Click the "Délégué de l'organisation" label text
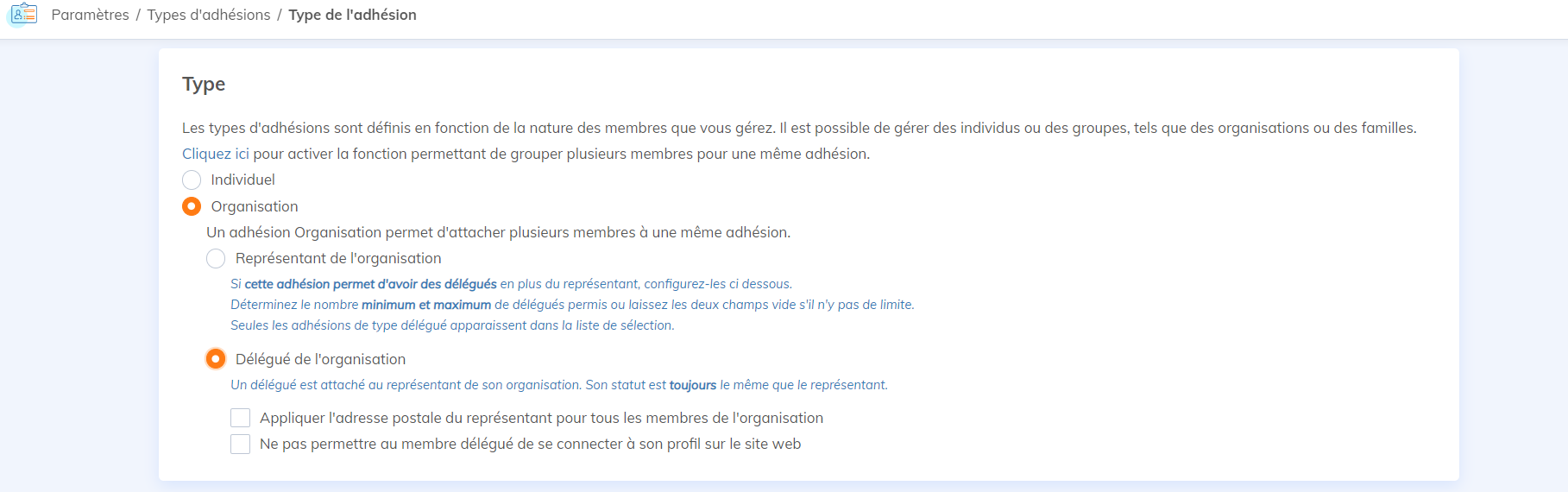The height and width of the screenshot is (492, 1568). [320, 359]
